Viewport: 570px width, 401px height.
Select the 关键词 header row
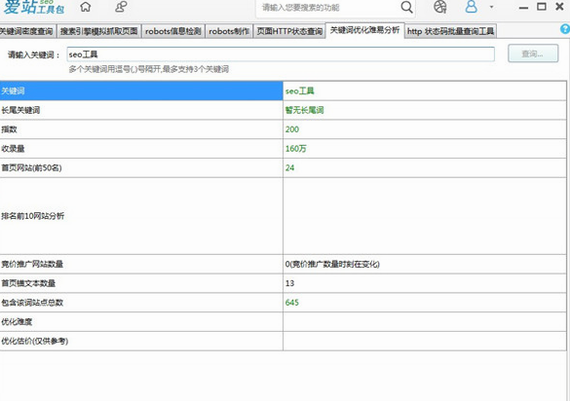coord(283,91)
